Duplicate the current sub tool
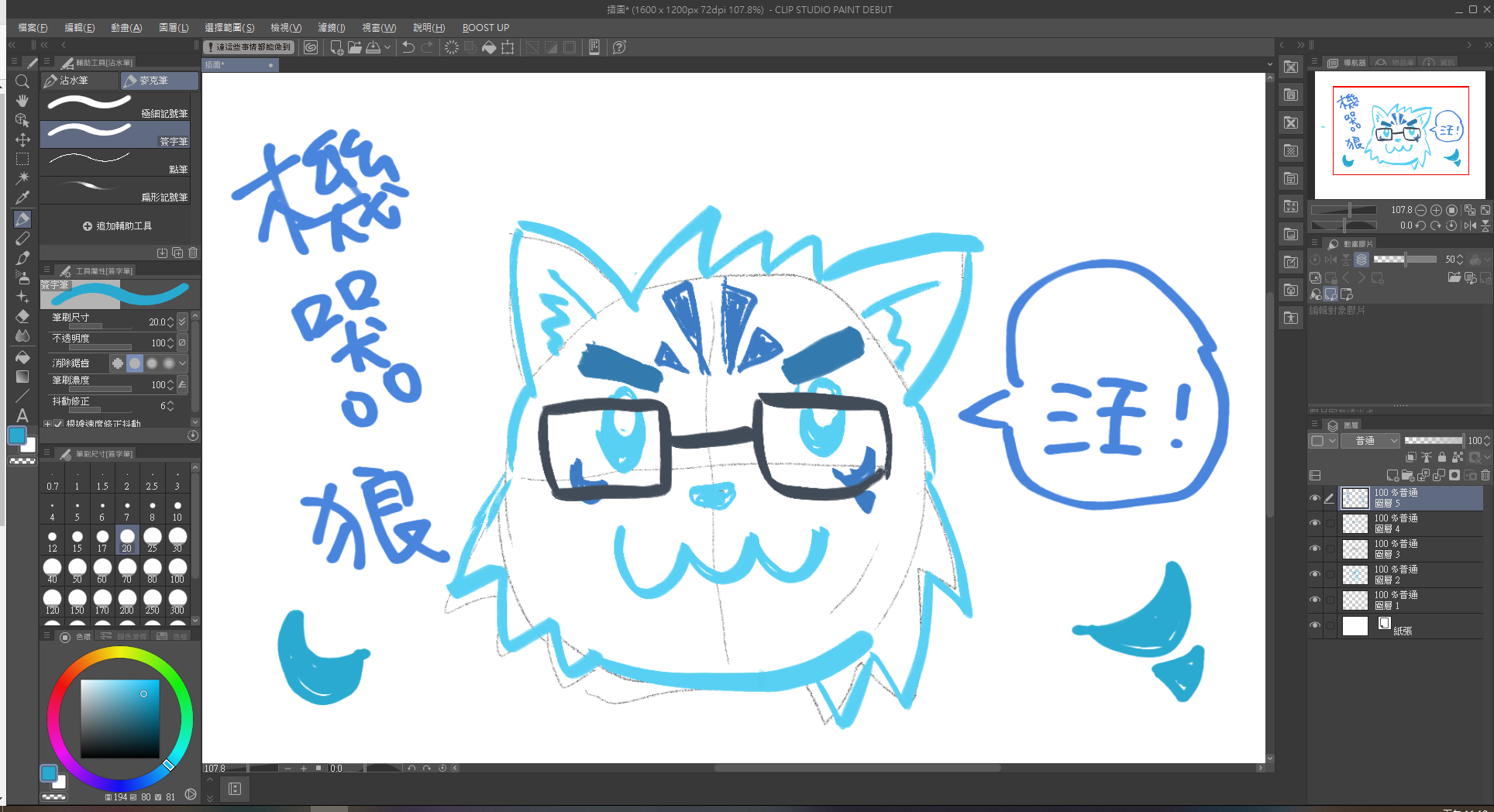 pyautogui.click(x=177, y=253)
